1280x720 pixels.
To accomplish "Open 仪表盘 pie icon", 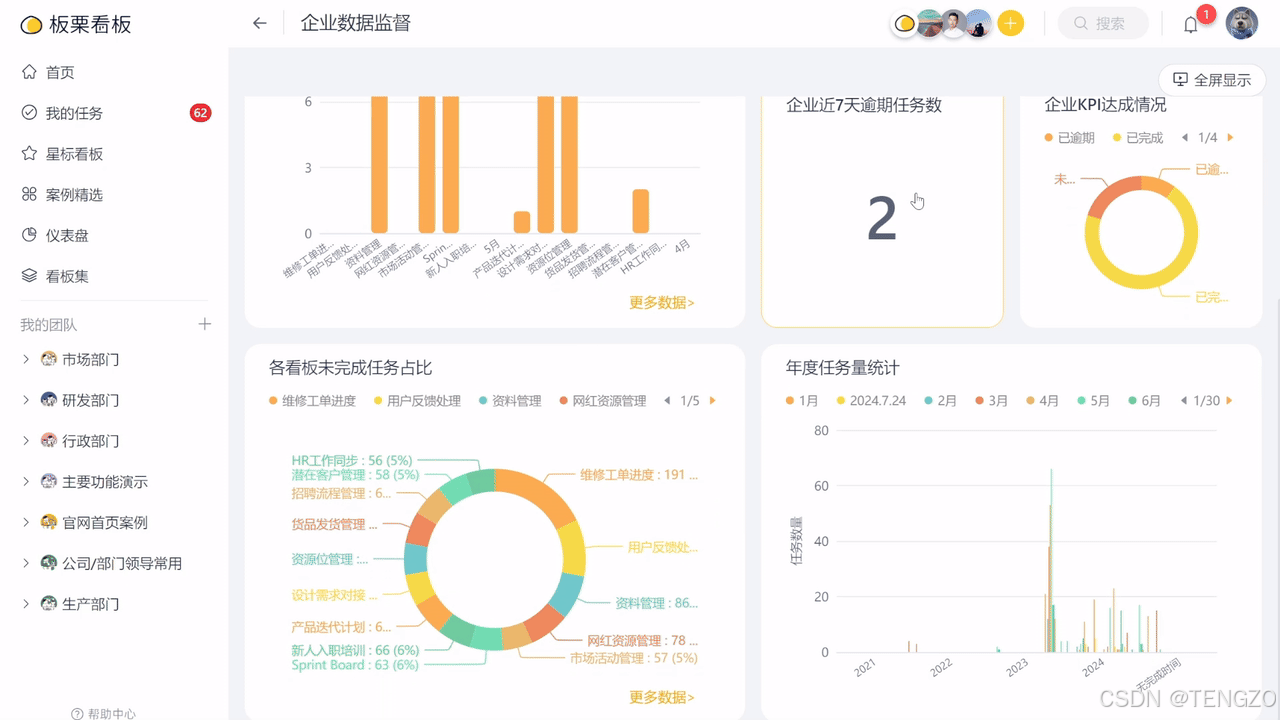I will point(29,235).
